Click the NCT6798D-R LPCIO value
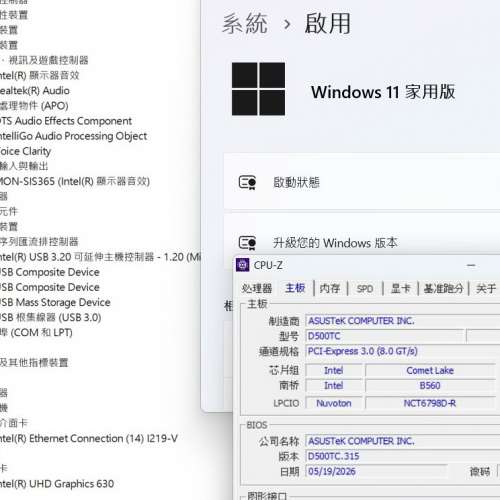Screen dimensions: 500x500 pos(430,403)
